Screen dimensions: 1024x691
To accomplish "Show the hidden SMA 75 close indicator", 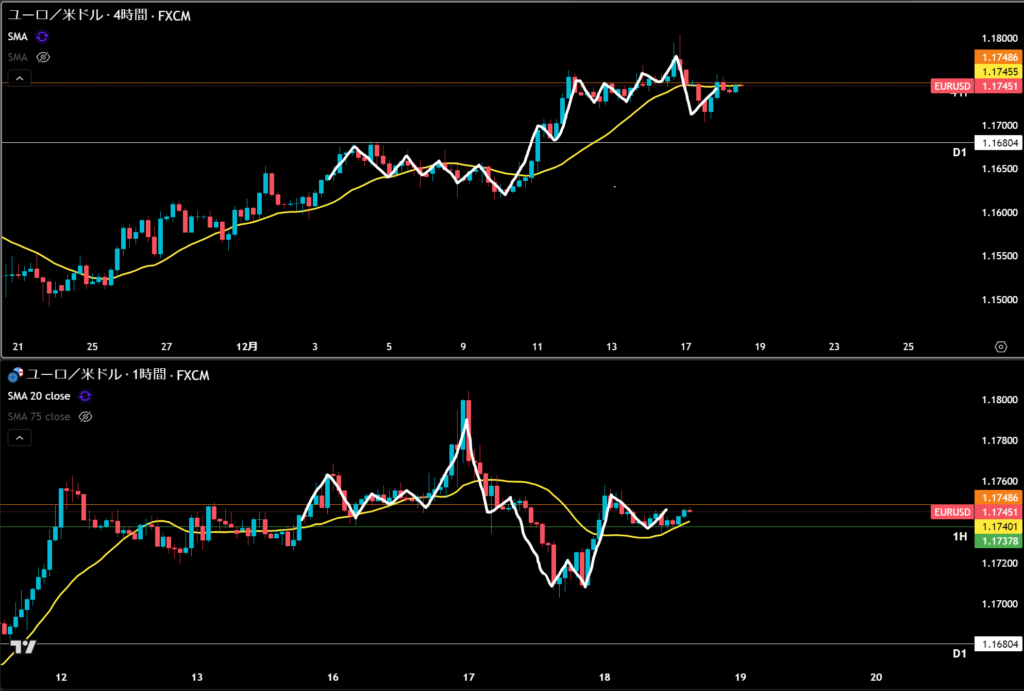I will (x=85, y=416).
